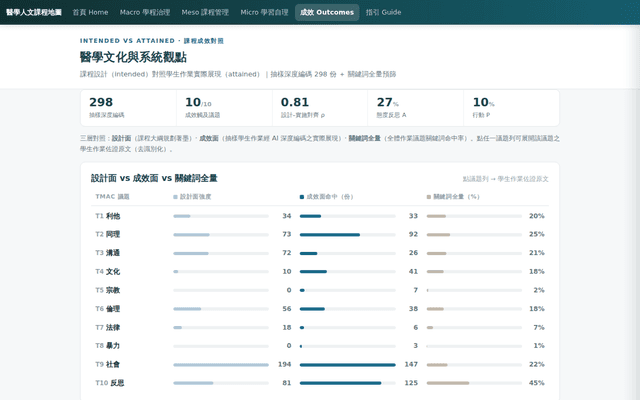Expand the T2 同理 topic row
This screenshot has width=640, height=400.
(x=320, y=234)
